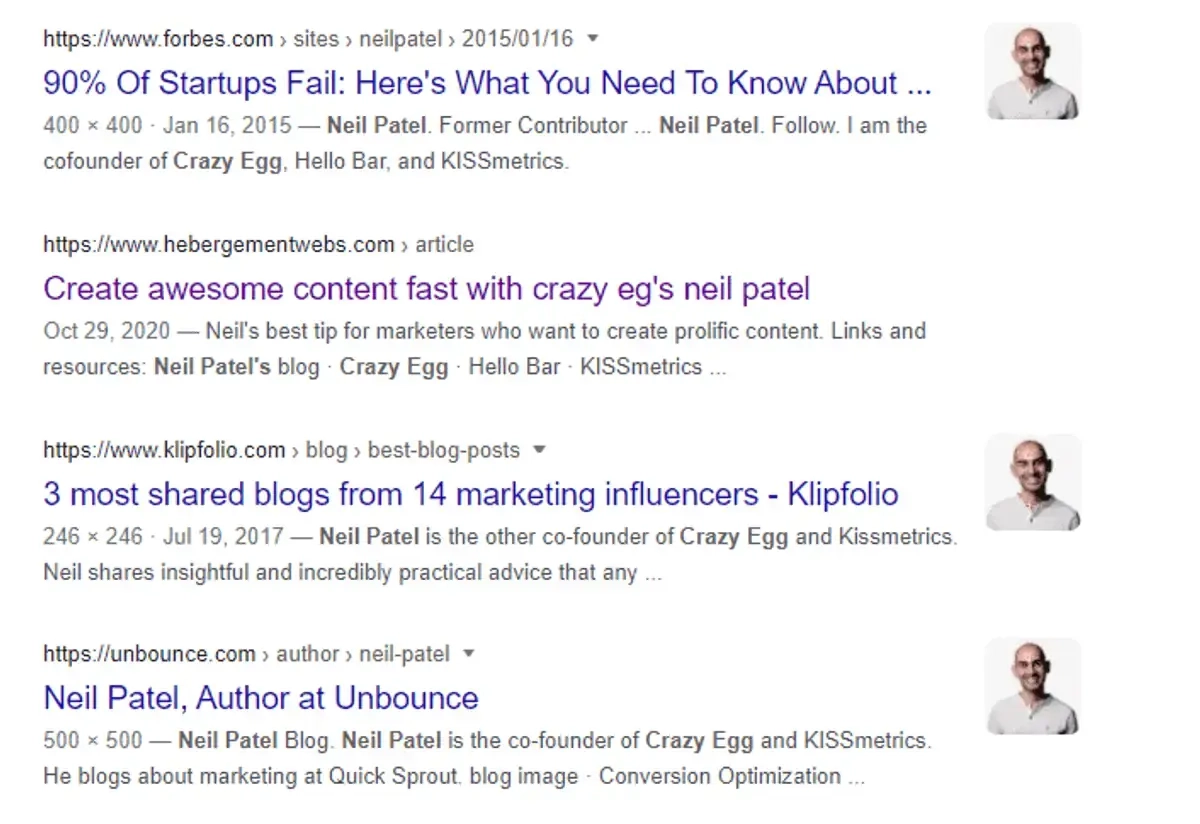Click the snippet dated Oct 29, 2020
1200x824 pixels.
[485, 348]
